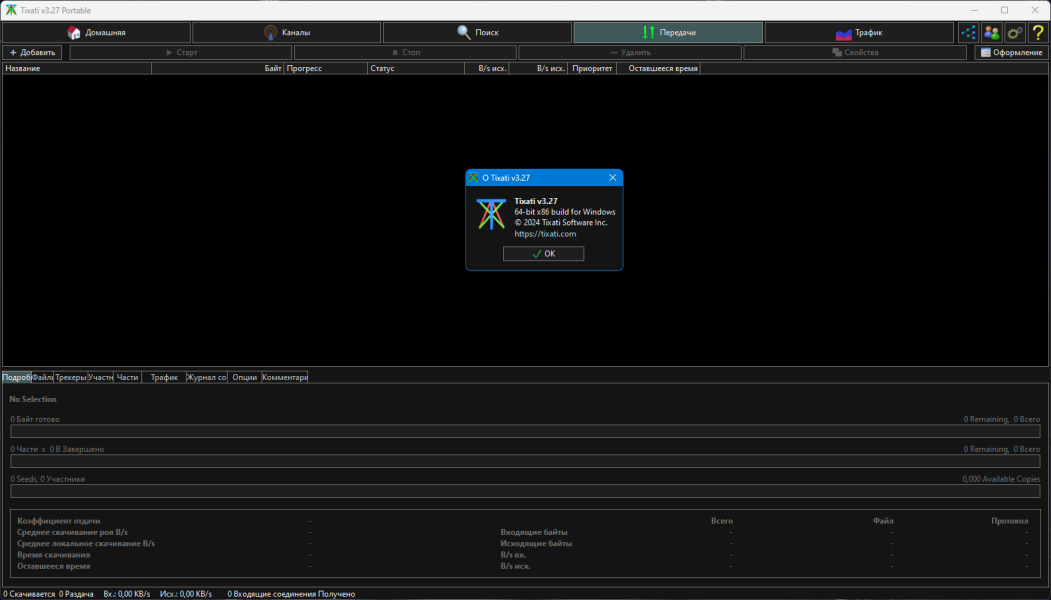Click 'Вх.: 0,00 KB/s' status entry
The width and height of the screenshot is (1051, 600).
(127, 594)
